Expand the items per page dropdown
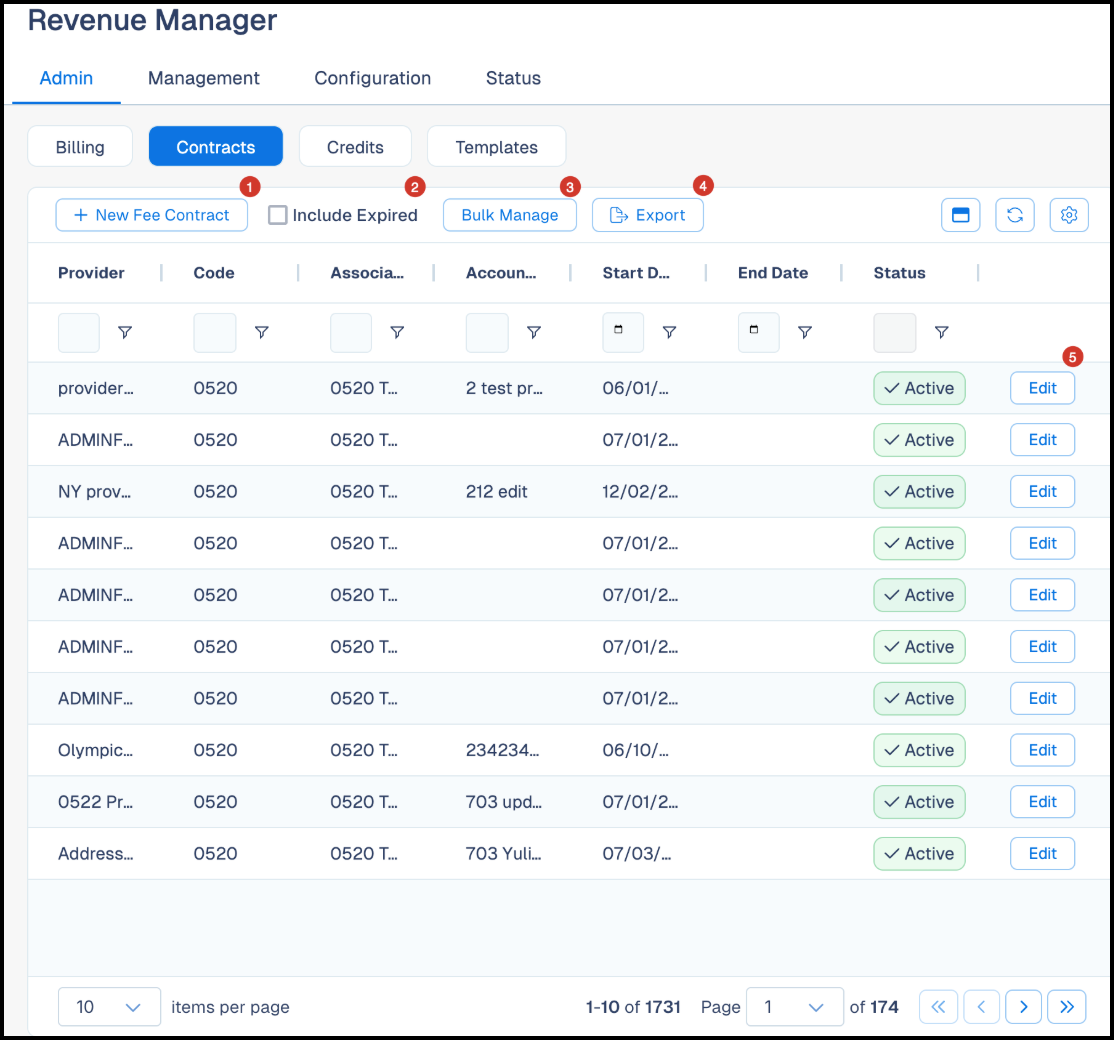Viewport: 1114px width, 1040px height. point(109,1007)
